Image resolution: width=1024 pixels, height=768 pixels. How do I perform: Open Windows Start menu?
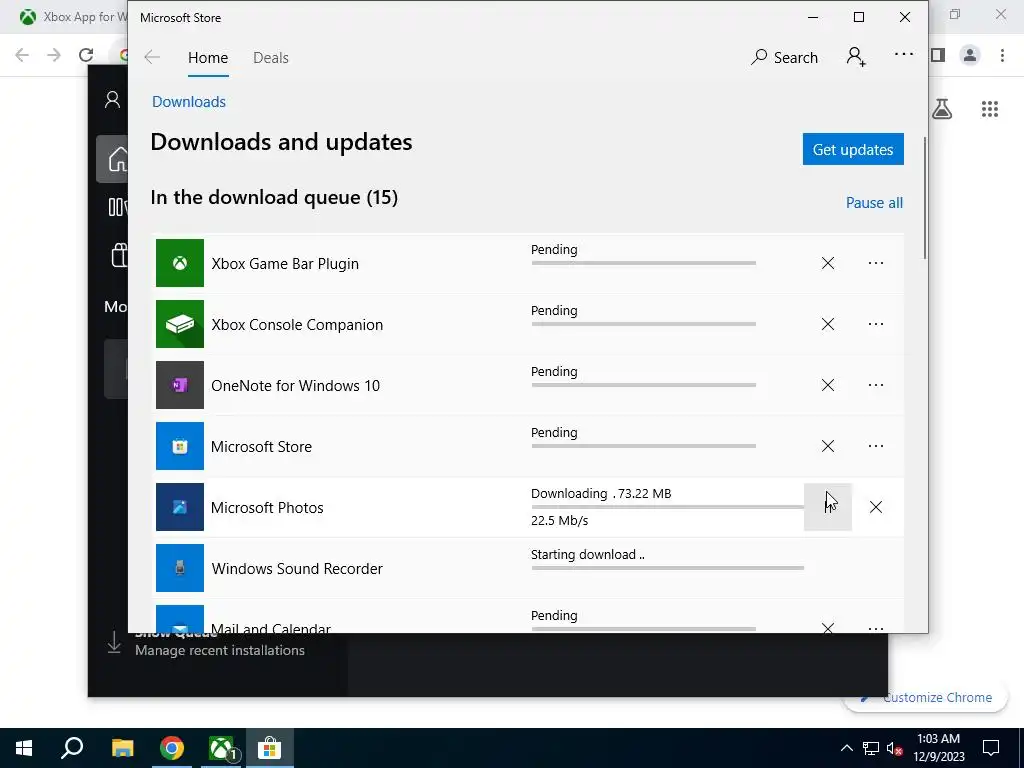(24, 748)
